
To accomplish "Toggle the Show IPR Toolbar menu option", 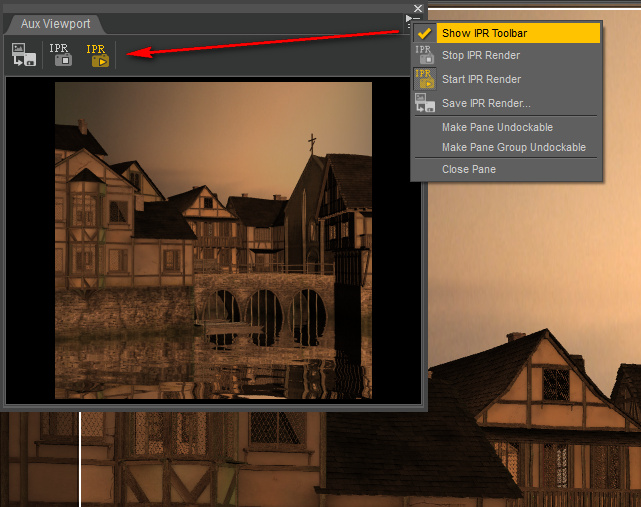I will [484, 33].
